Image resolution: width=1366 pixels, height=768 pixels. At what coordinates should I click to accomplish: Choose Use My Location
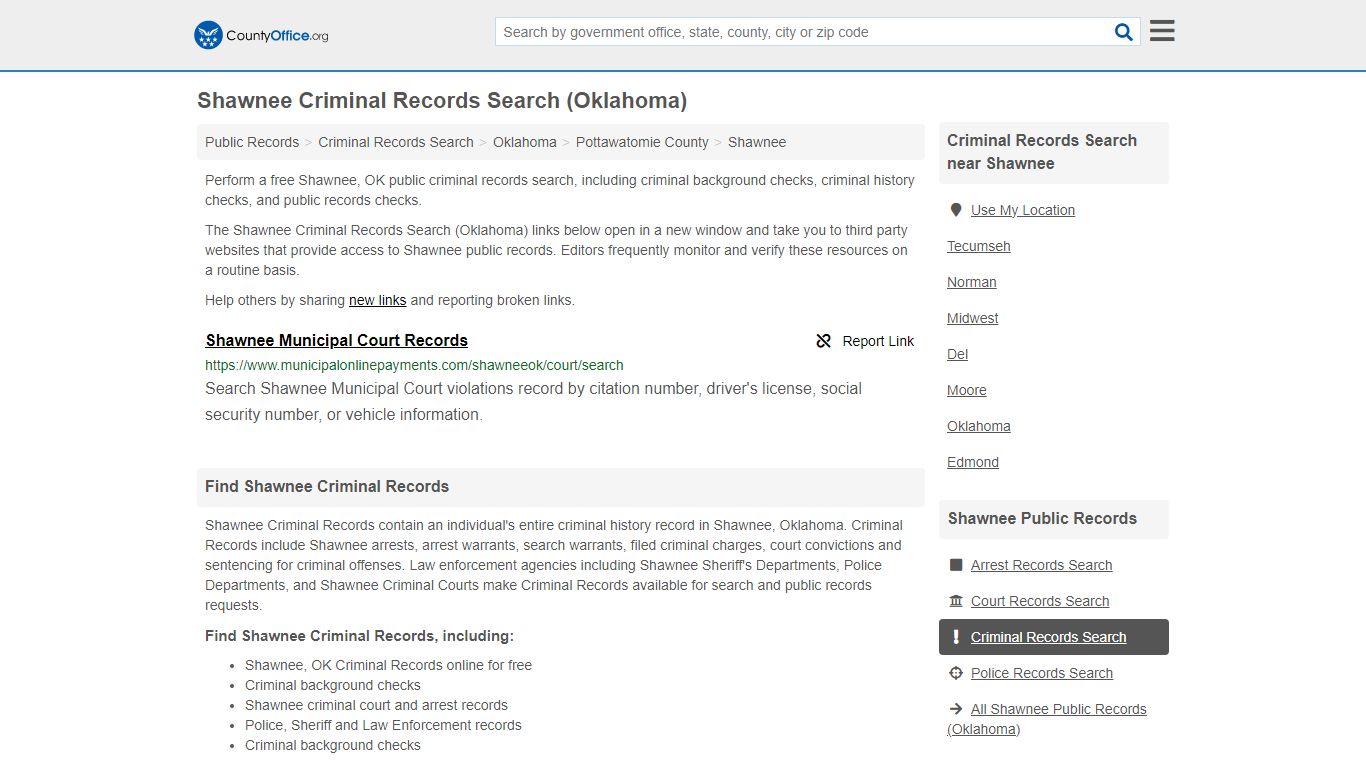1023,210
